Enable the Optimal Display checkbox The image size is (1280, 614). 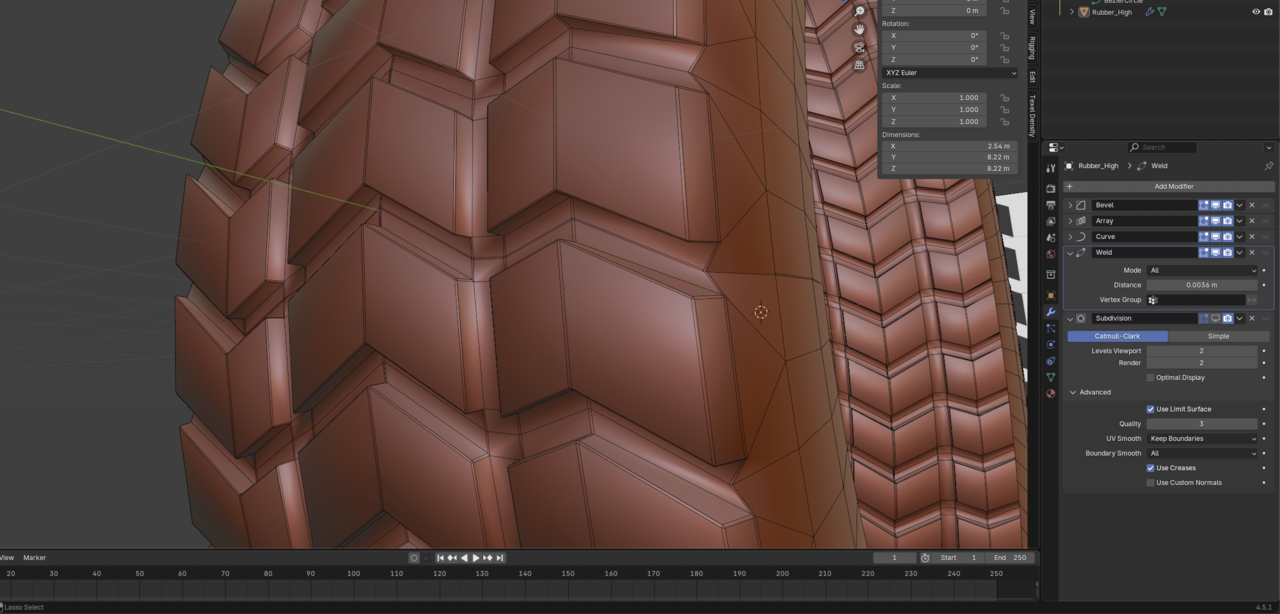click(1150, 378)
